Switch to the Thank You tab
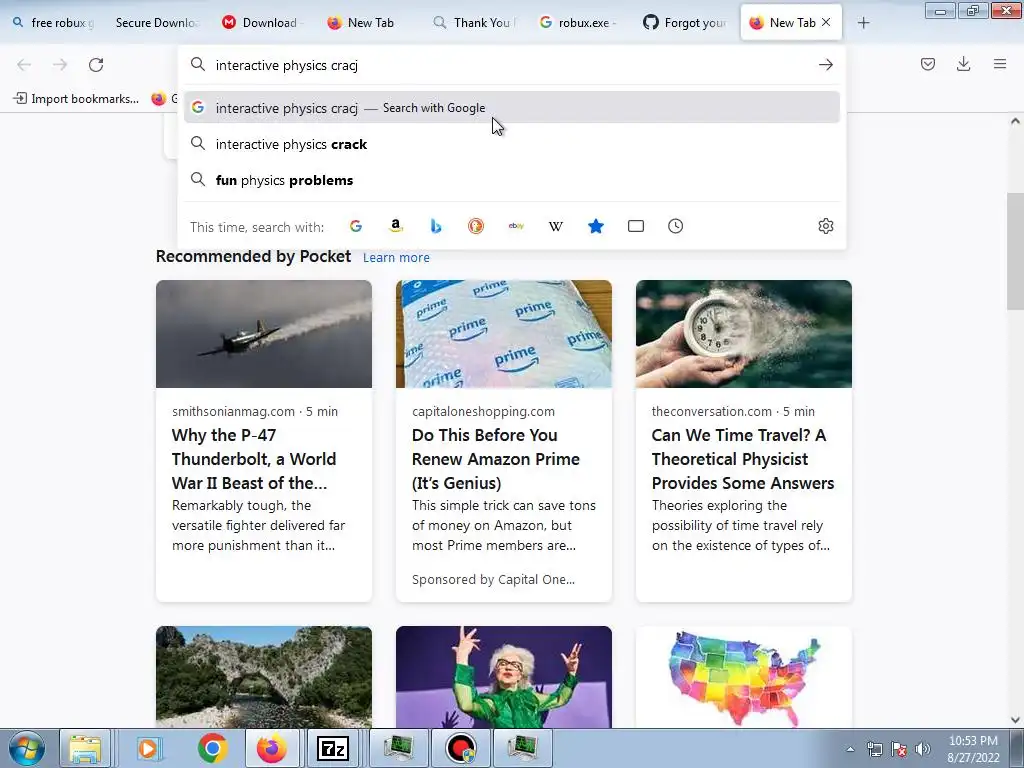 [473, 23]
